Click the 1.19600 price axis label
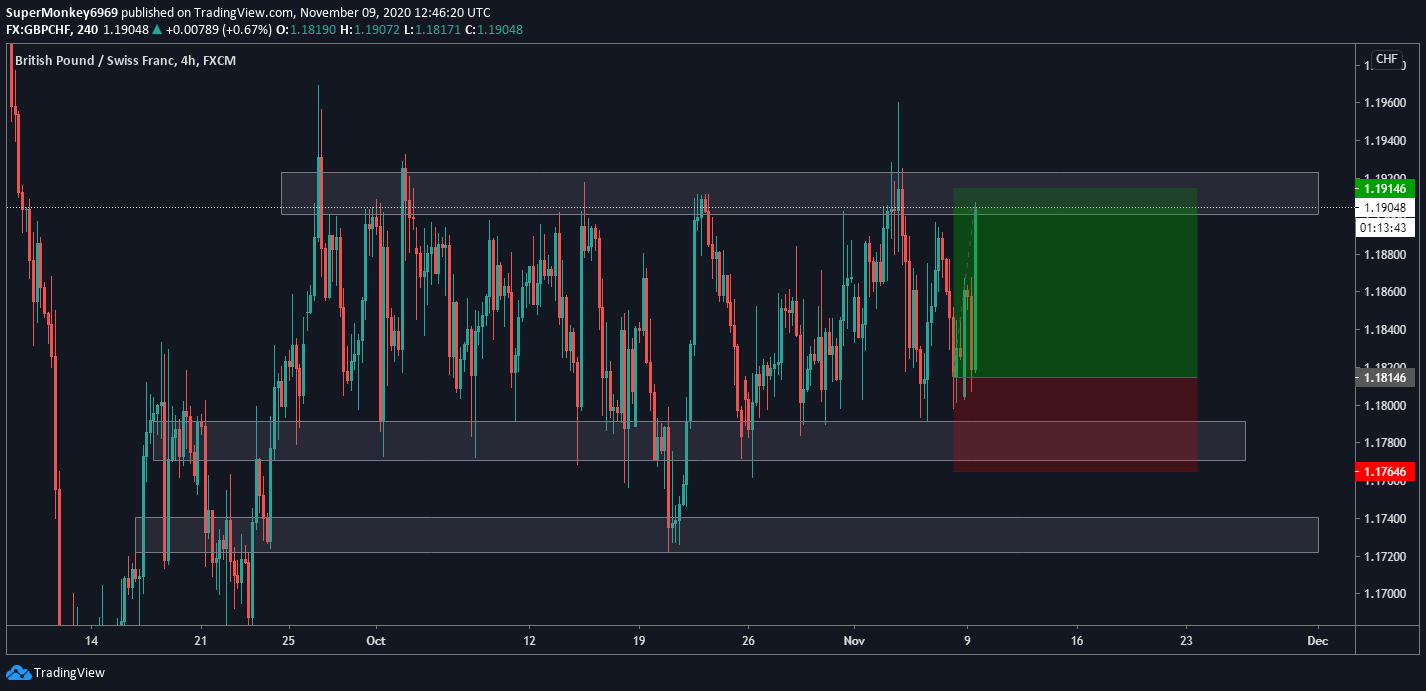This screenshot has height=691, width=1426. pos(1385,103)
